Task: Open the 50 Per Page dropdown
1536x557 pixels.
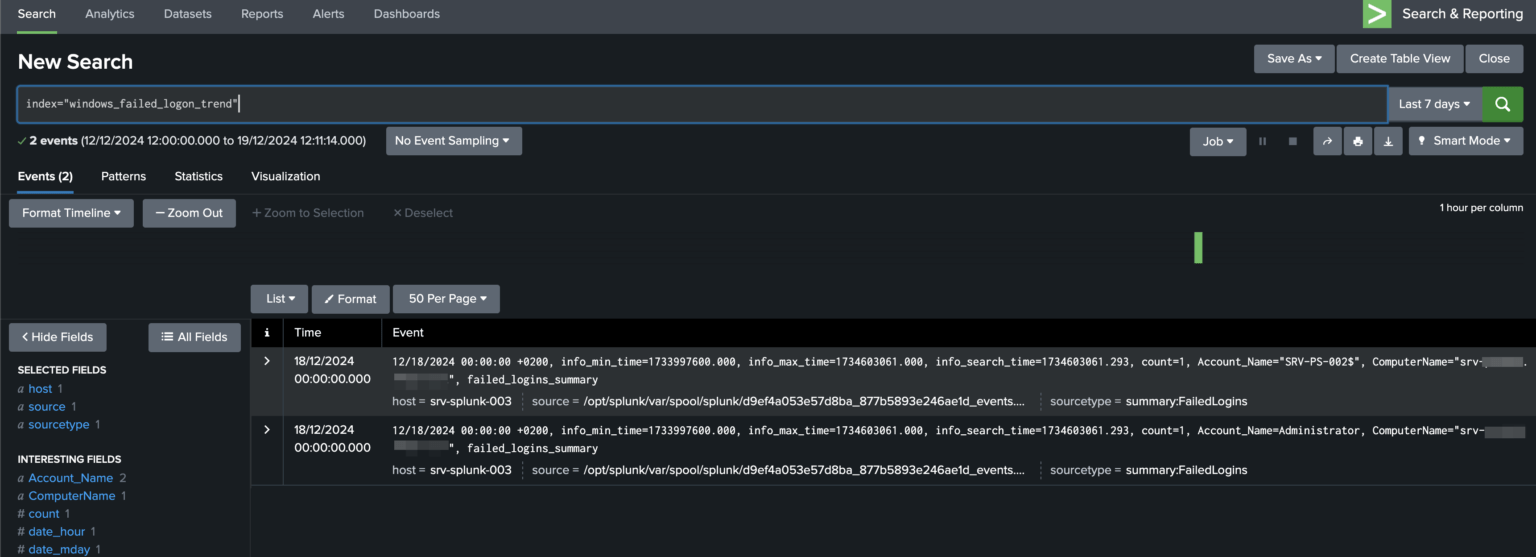Action: [x=447, y=299]
